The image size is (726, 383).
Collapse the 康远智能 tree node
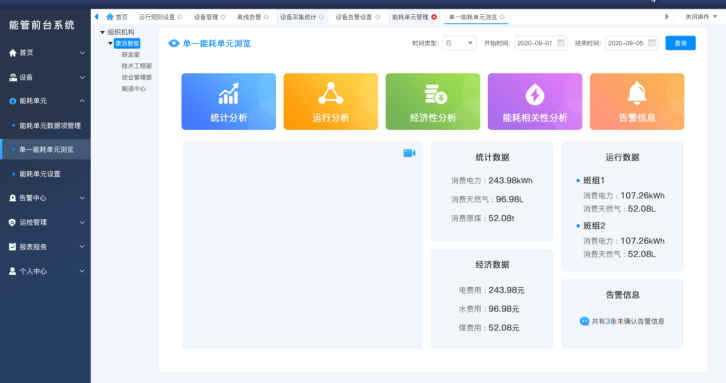[110, 44]
